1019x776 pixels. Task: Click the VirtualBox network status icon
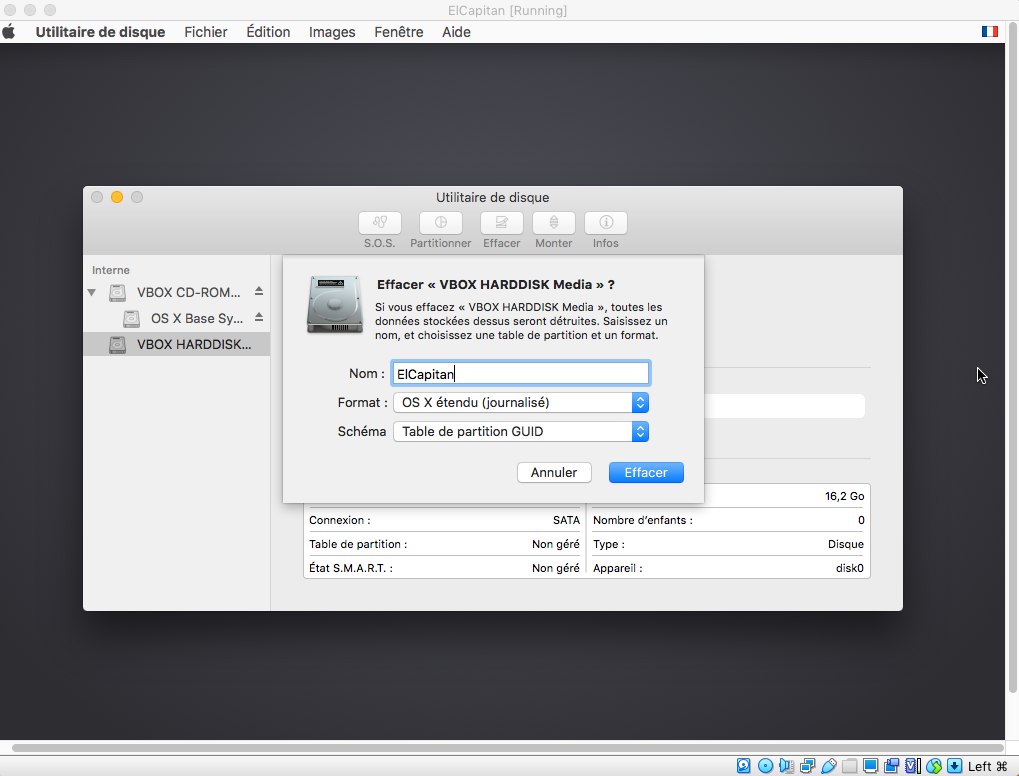[808, 766]
